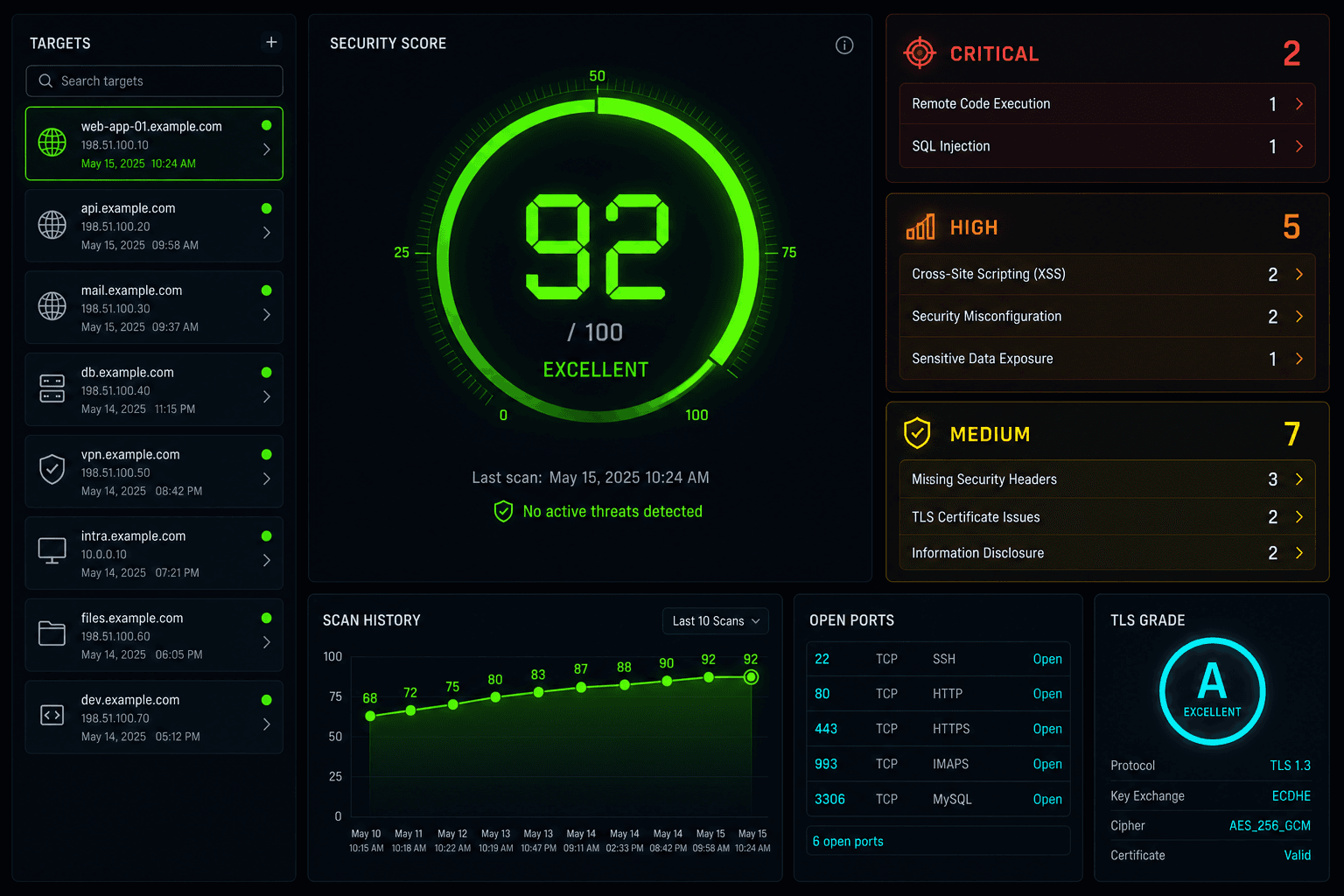This screenshot has width=1344, height=896.
Task: Click the Security Score info icon
Action: [x=844, y=45]
